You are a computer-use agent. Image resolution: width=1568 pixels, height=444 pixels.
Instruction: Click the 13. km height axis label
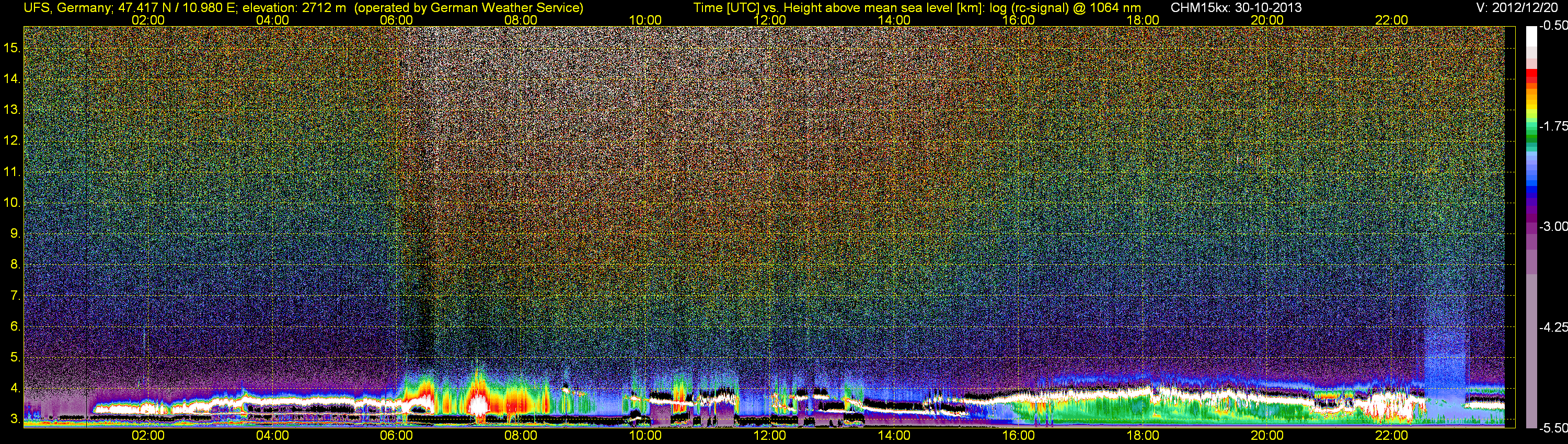pyautogui.click(x=12, y=110)
